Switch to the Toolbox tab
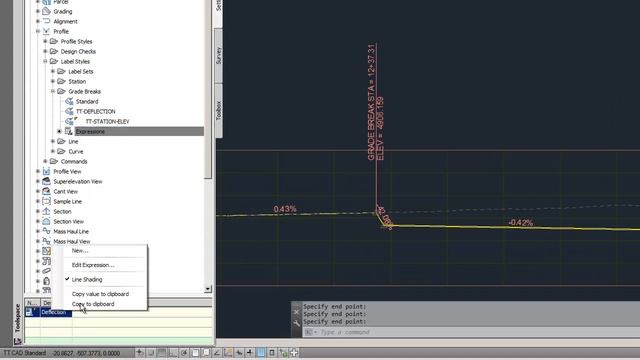The width and height of the screenshot is (640, 360). click(x=218, y=110)
